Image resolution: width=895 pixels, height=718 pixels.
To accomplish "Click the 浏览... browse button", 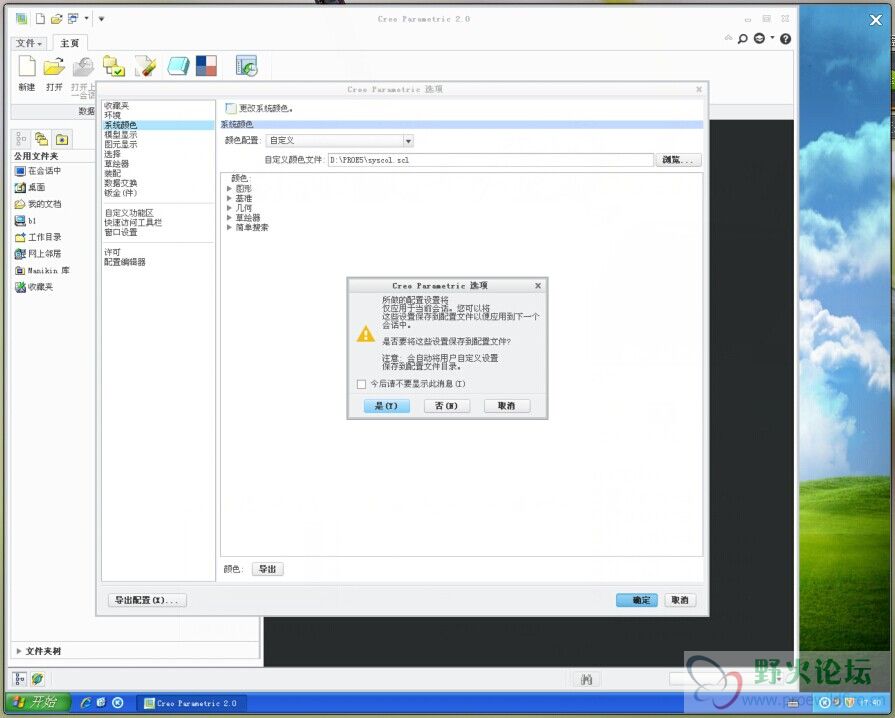I will (678, 160).
